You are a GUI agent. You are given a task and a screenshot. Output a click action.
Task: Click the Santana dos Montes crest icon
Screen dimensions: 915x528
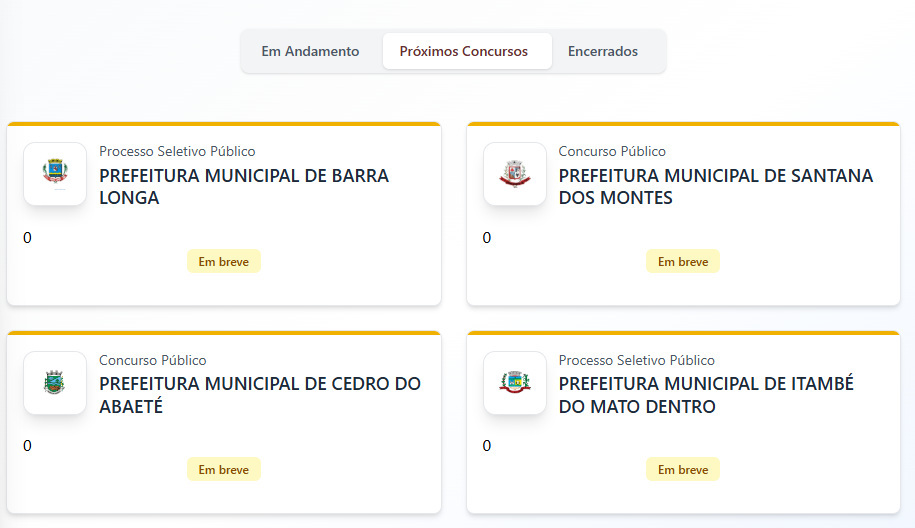[x=515, y=174]
